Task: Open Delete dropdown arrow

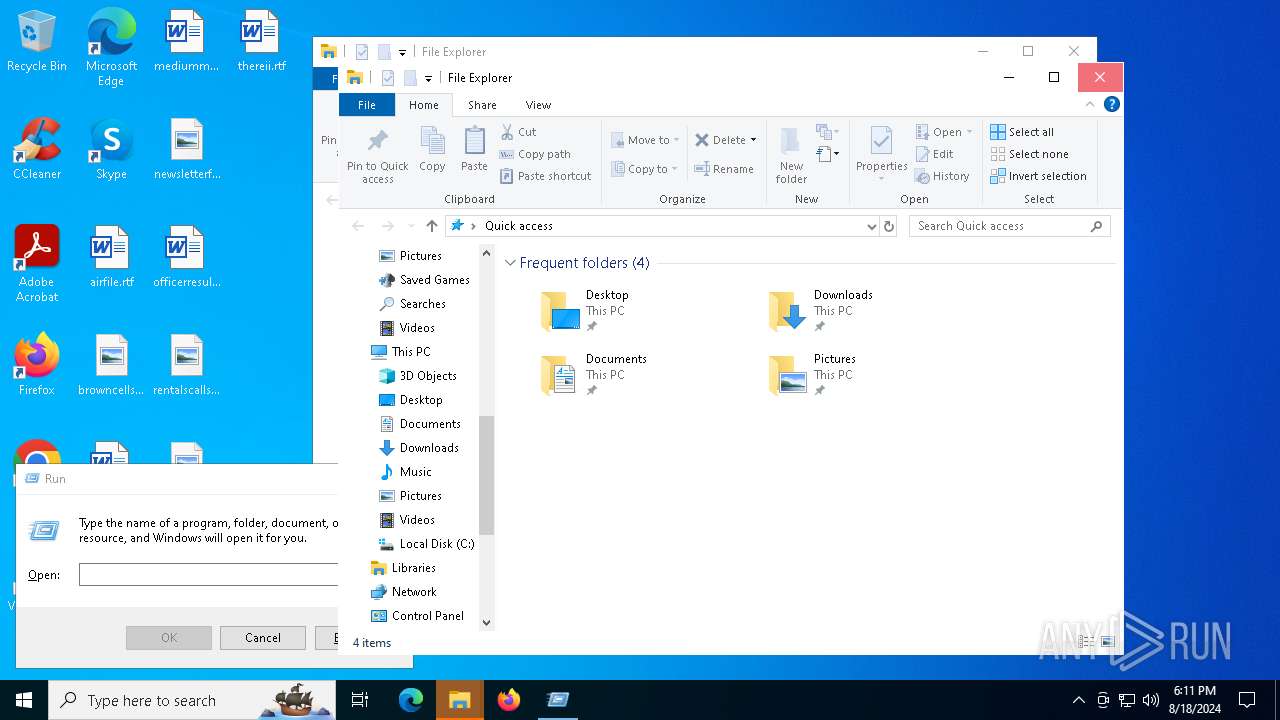Action: coord(753,140)
